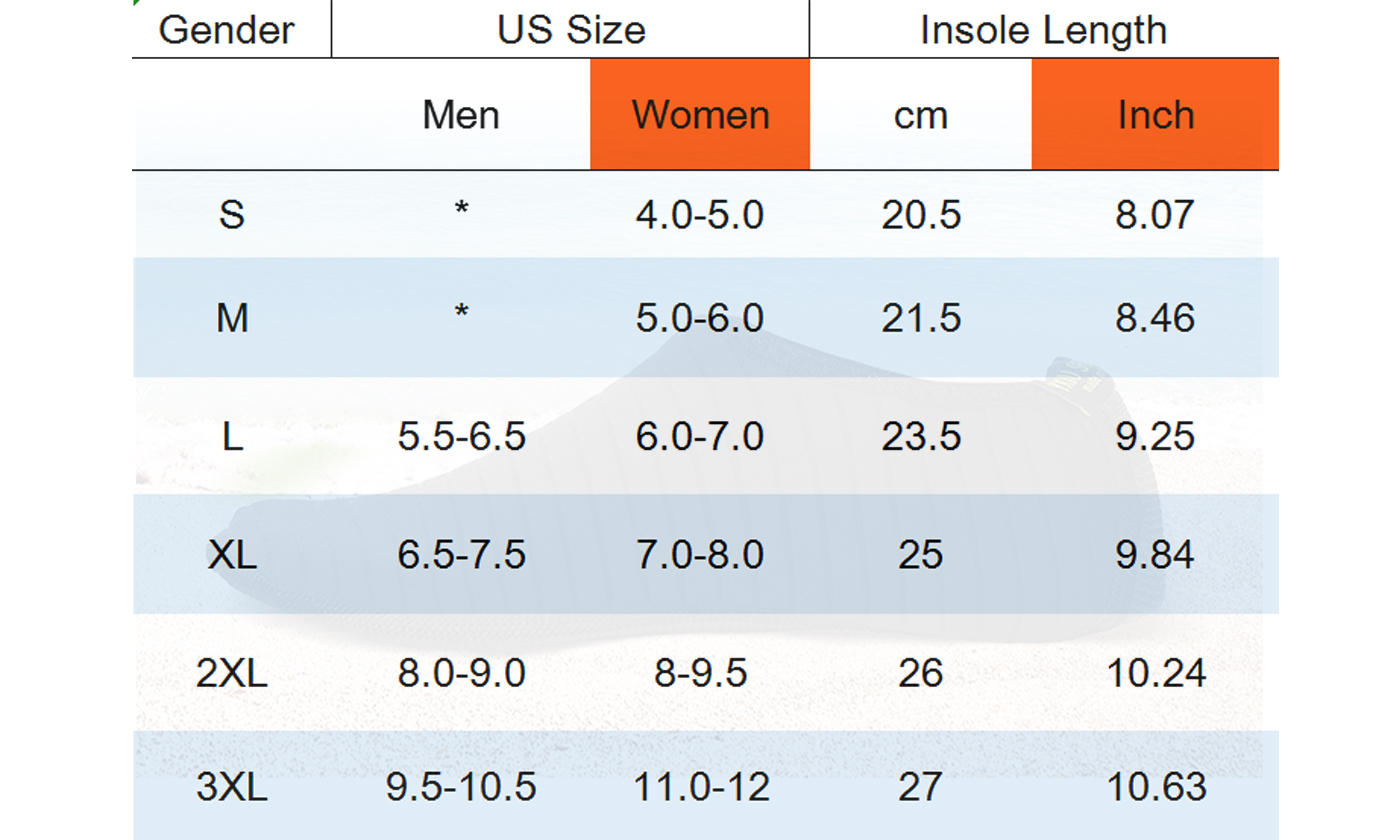
Task: Select the 8.07 inch value
Action: click(x=1155, y=215)
